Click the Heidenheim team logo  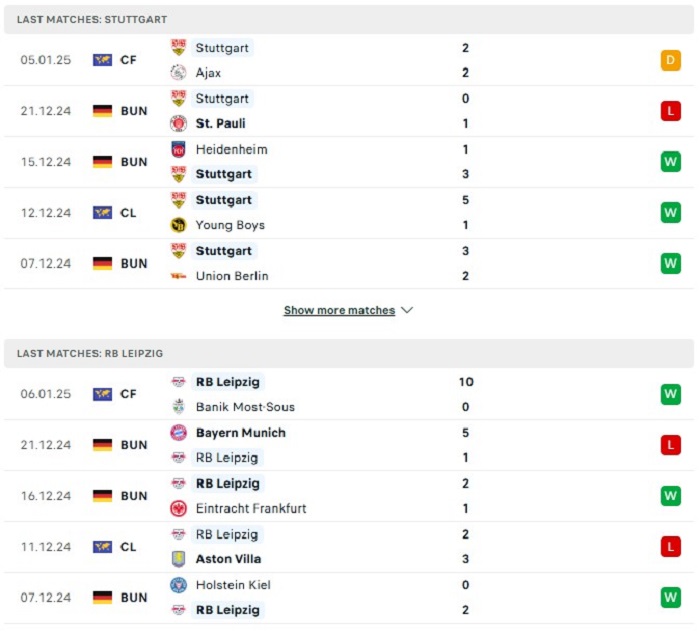click(x=178, y=149)
